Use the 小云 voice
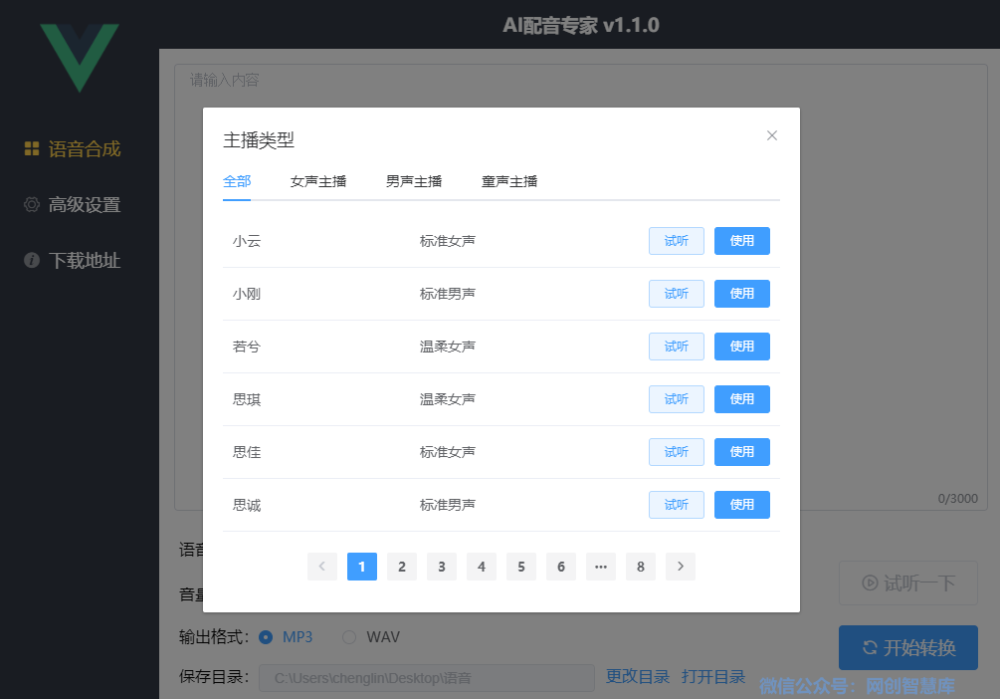The width and height of the screenshot is (1000, 699). point(742,240)
